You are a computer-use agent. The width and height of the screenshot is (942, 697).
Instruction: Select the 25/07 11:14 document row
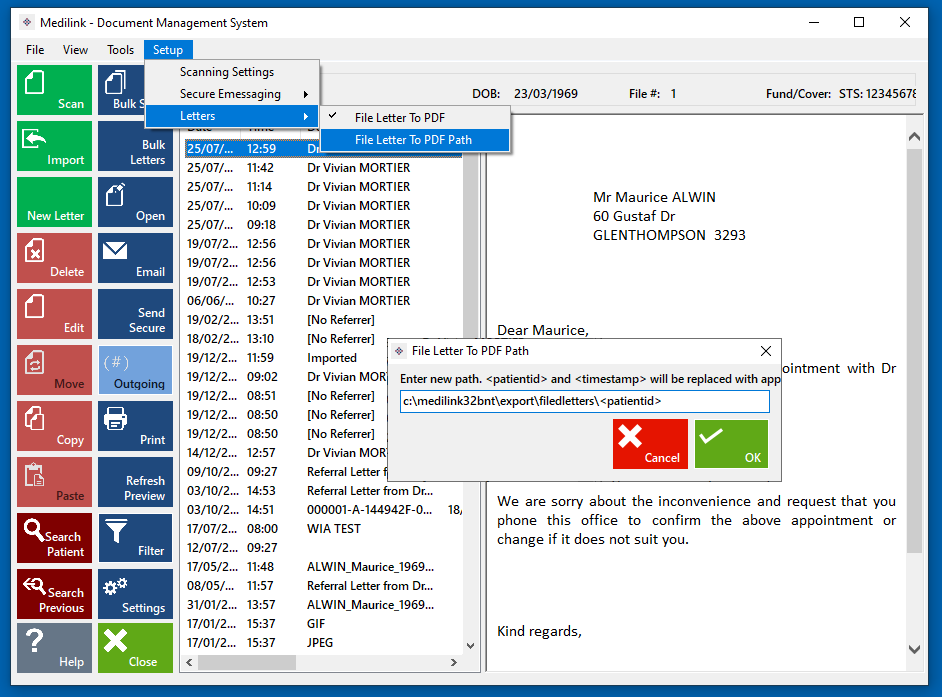(x=323, y=187)
